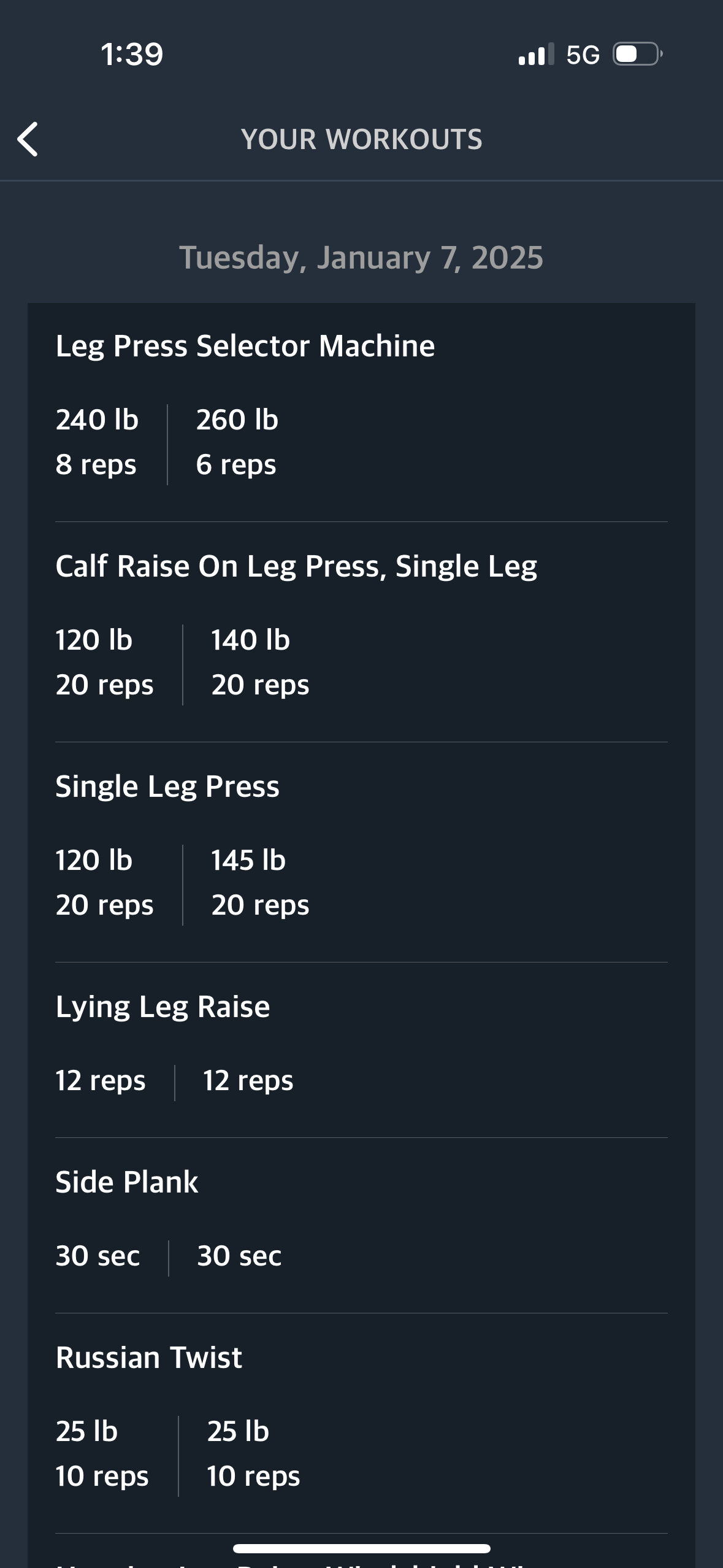Tap the cellular signal strength icon

point(536,54)
